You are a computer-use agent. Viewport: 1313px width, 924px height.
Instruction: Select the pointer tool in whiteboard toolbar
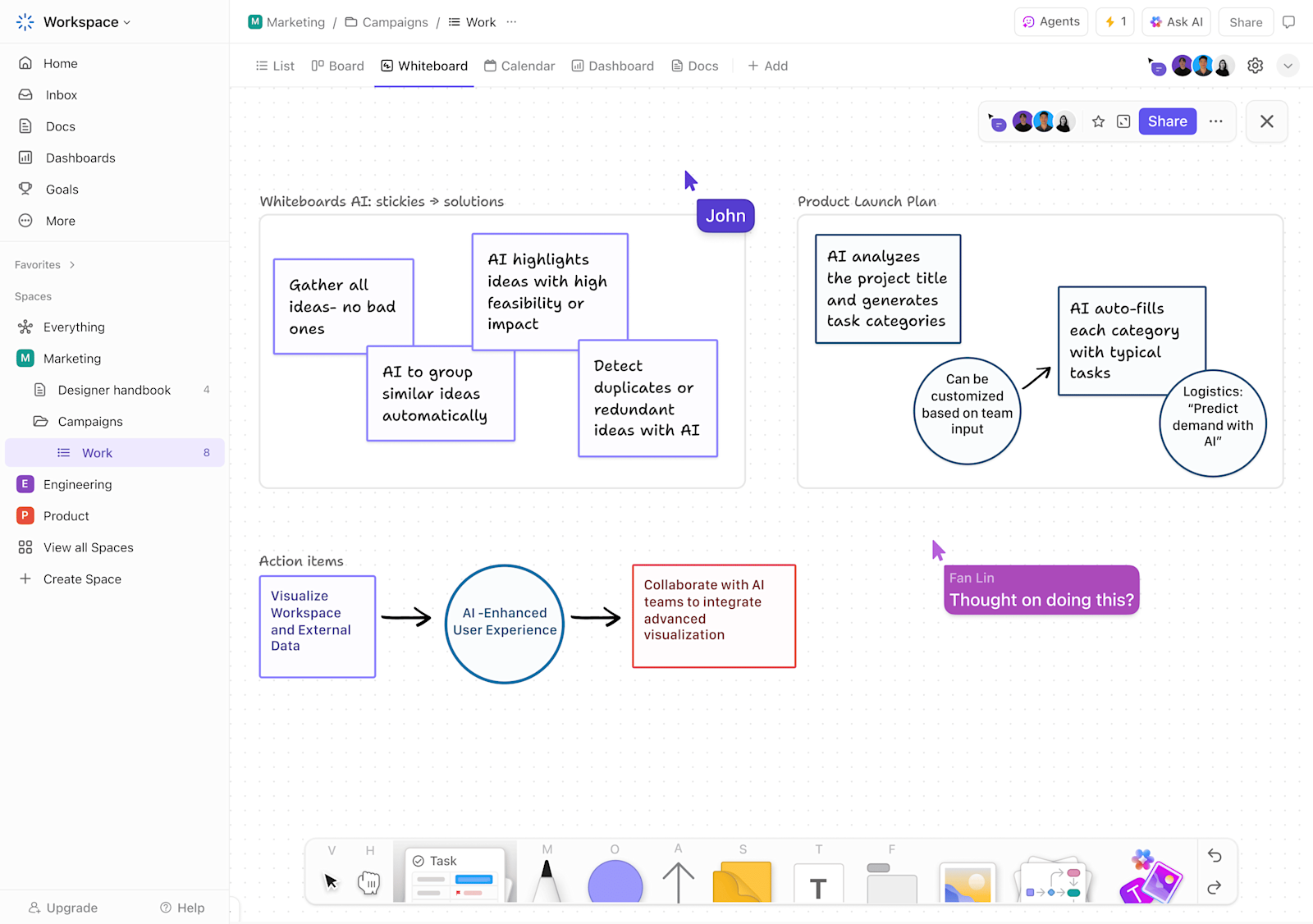coord(331,881)
